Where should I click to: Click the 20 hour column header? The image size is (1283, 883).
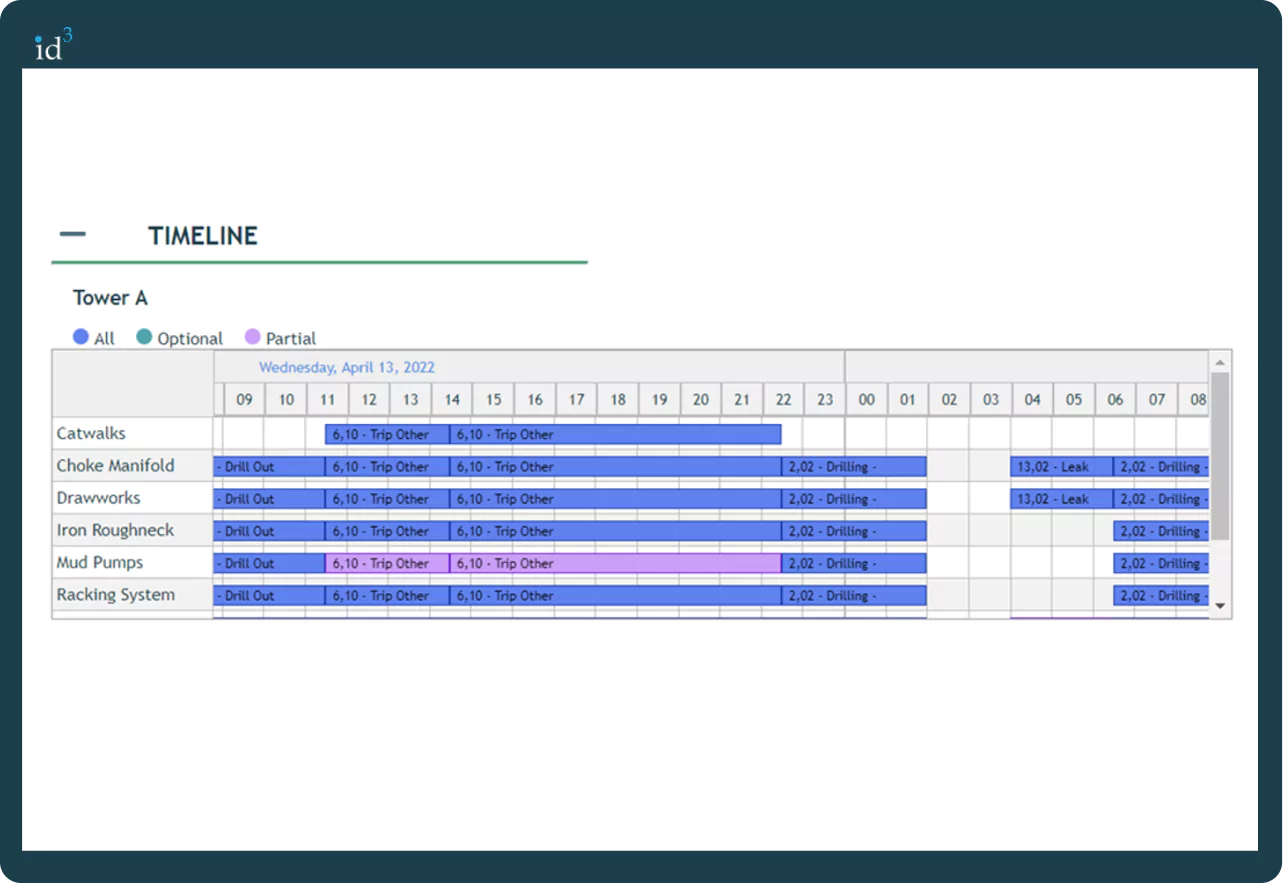point(701,399)
